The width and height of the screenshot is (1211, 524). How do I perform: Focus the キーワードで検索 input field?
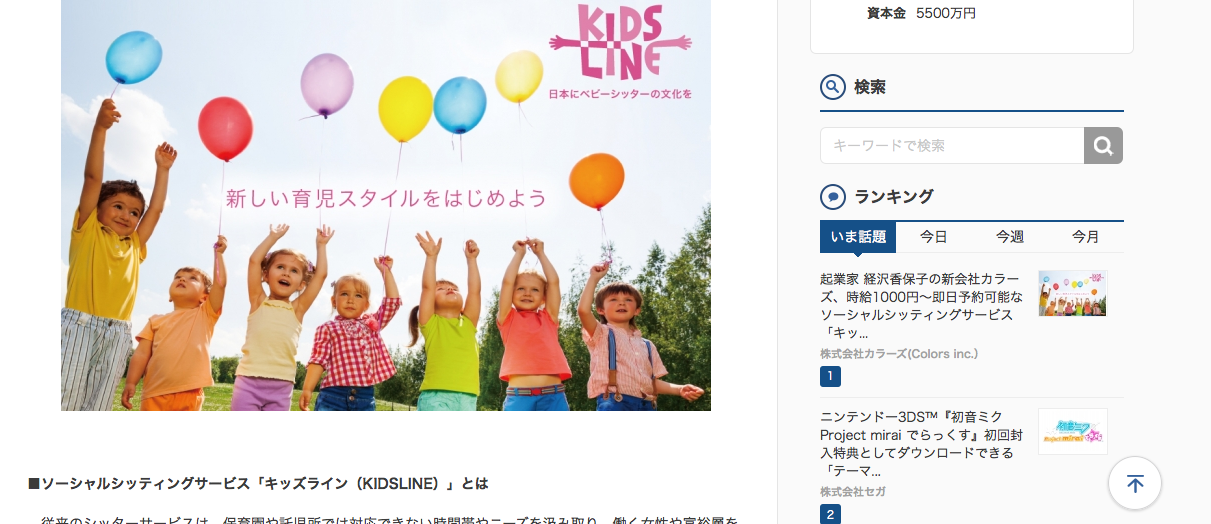(952, 146)
